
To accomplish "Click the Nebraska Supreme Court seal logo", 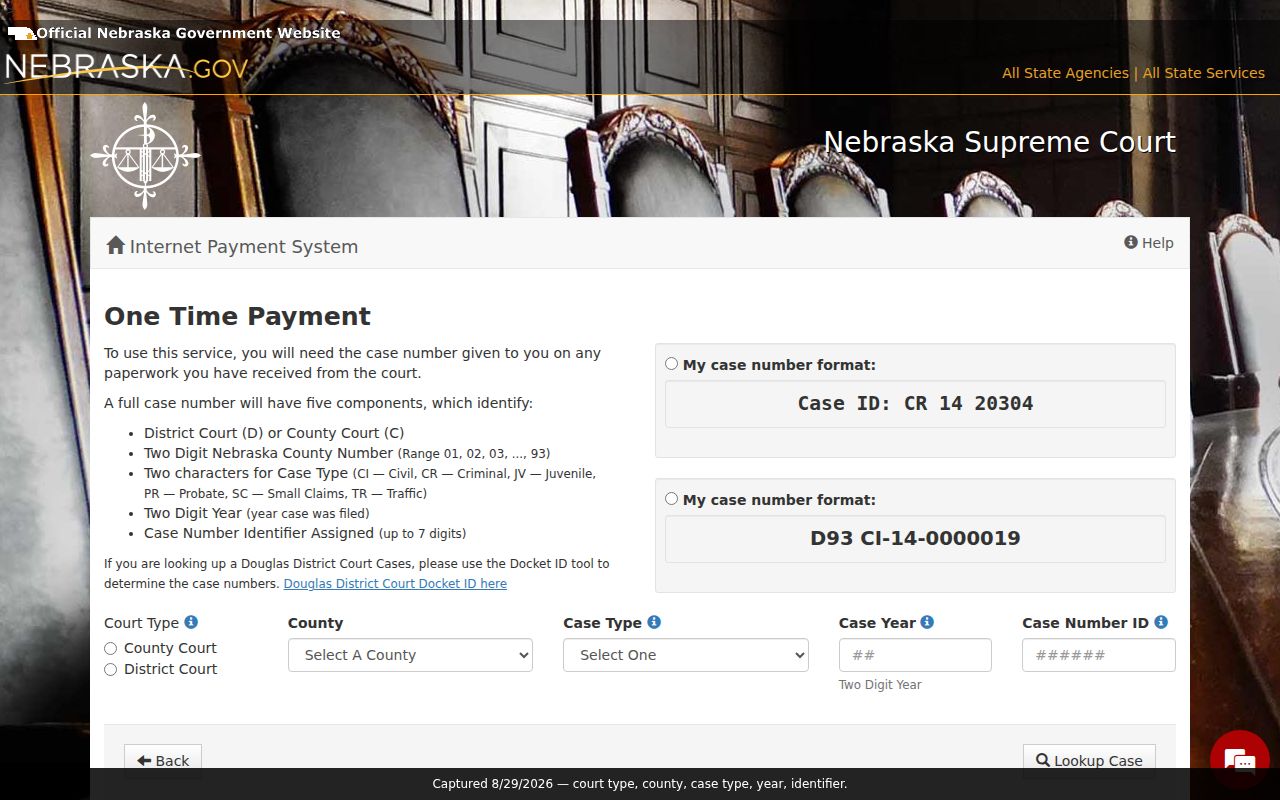I will coord(145,156).
